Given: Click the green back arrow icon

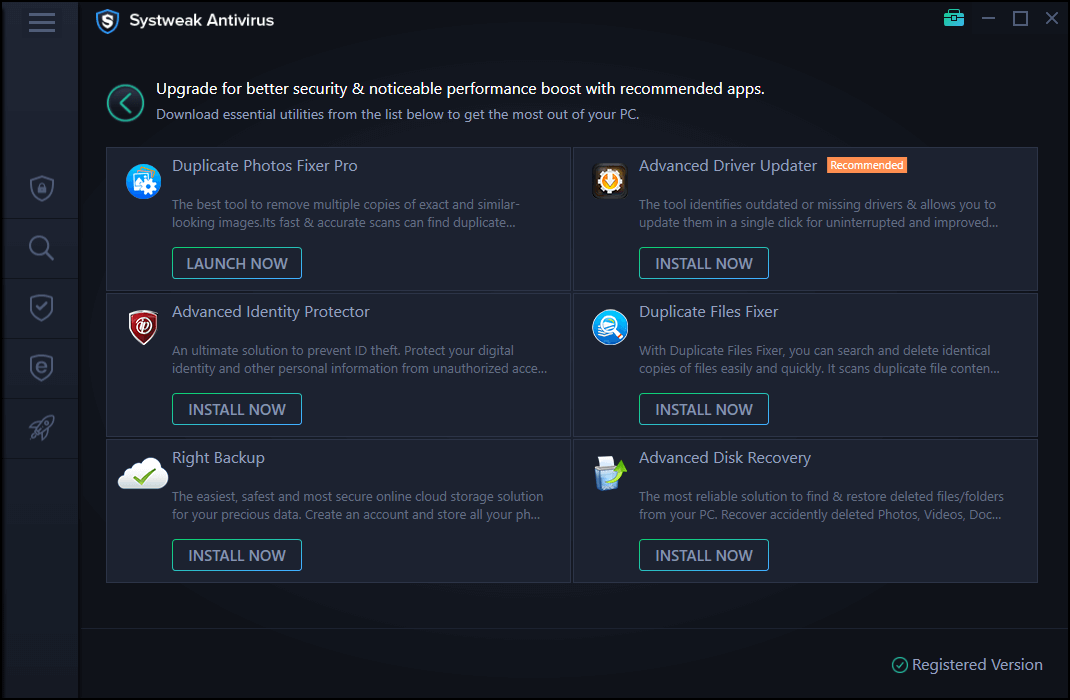Looking at the screenshot, I should point(126,102).
